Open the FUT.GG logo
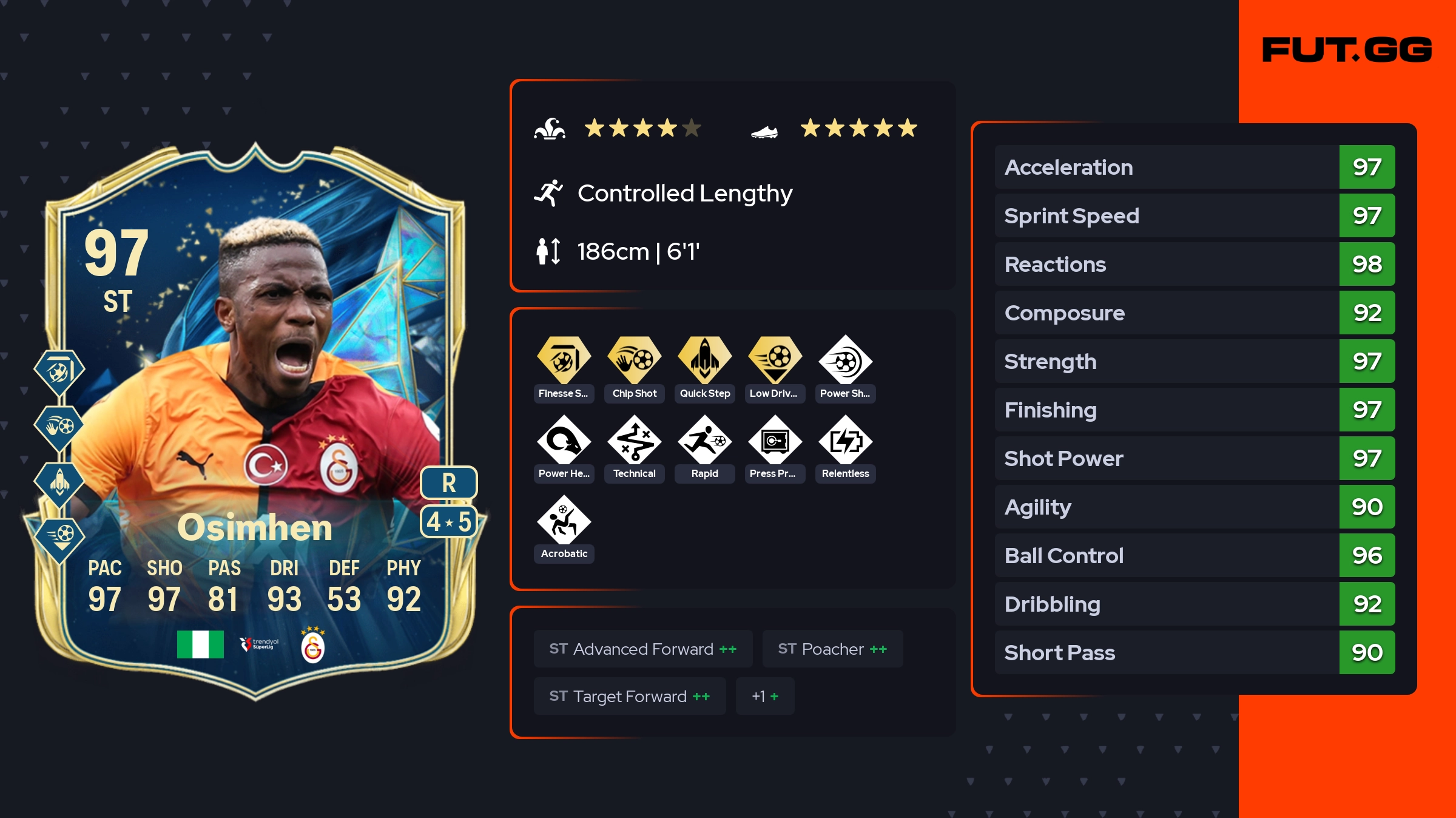Viewport: 1456px width, 818px height. pos(1347,49)
